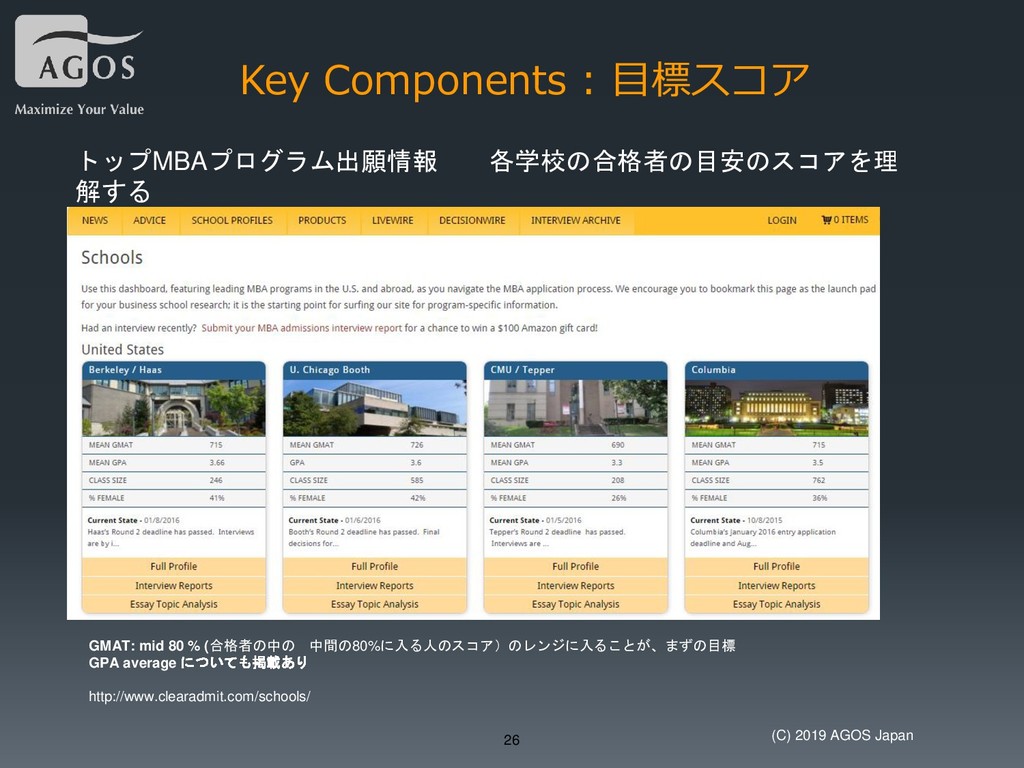Click the Key Components slide title
Screen dimensions: 1024x768
click(524, 80)
